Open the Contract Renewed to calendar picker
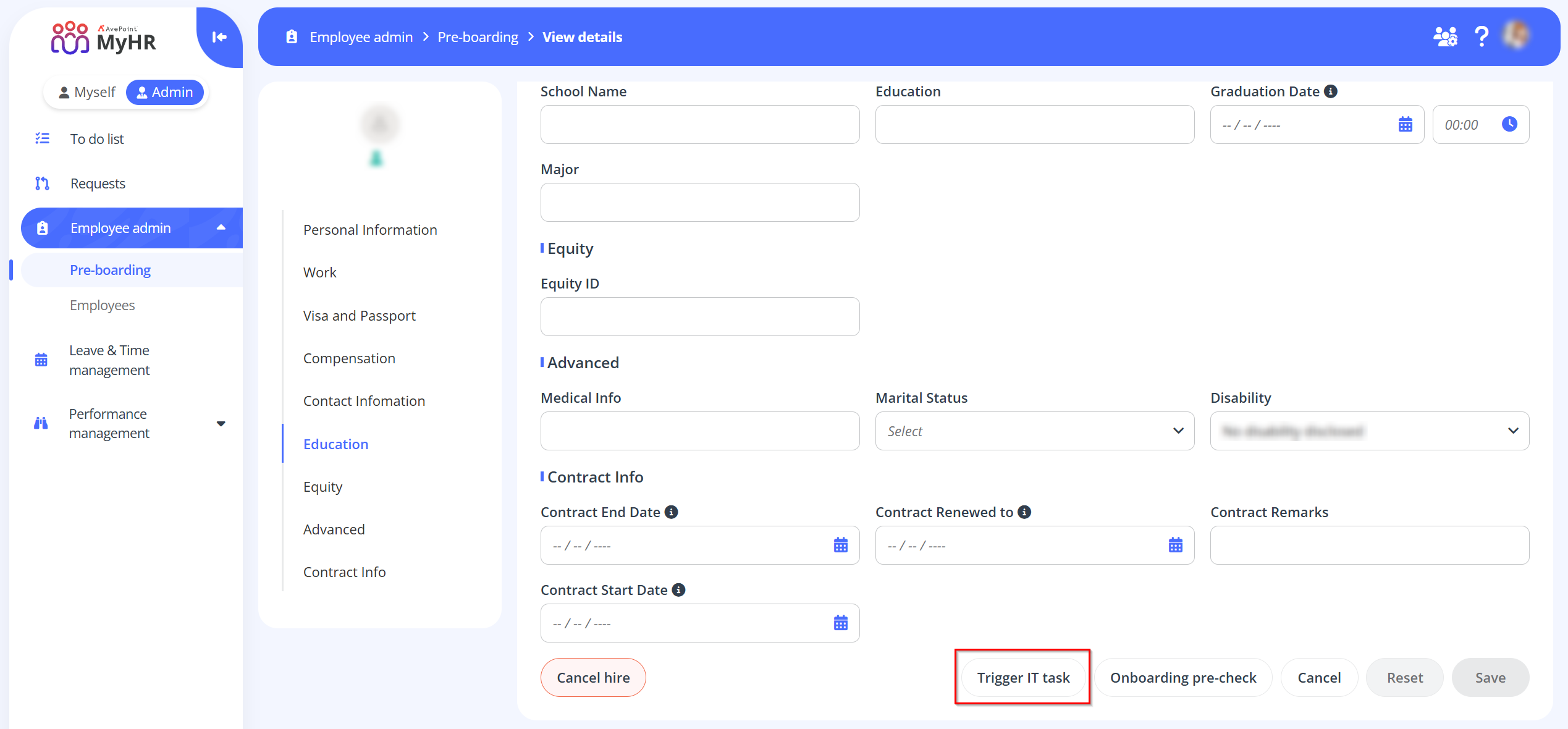The height and width of the screenshot is (729, 1568). coord(1176,545)
